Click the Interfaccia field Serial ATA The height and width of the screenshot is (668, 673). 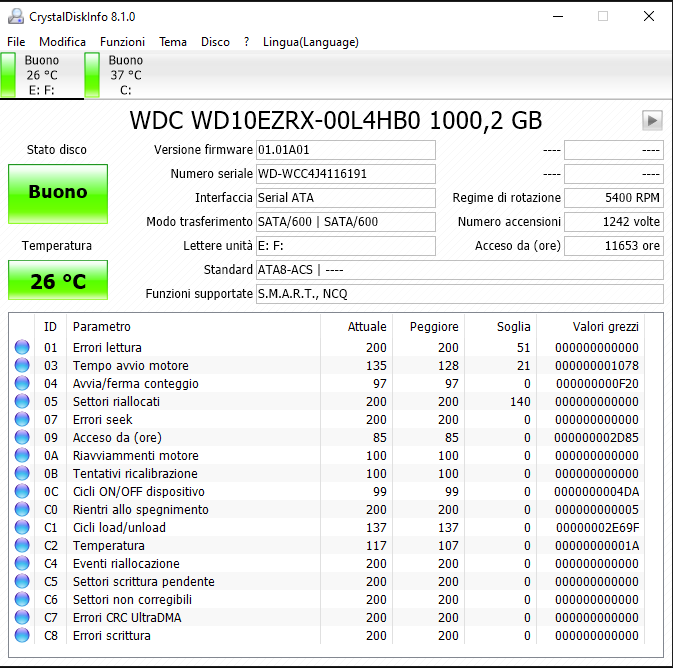[x=346, y=198]
